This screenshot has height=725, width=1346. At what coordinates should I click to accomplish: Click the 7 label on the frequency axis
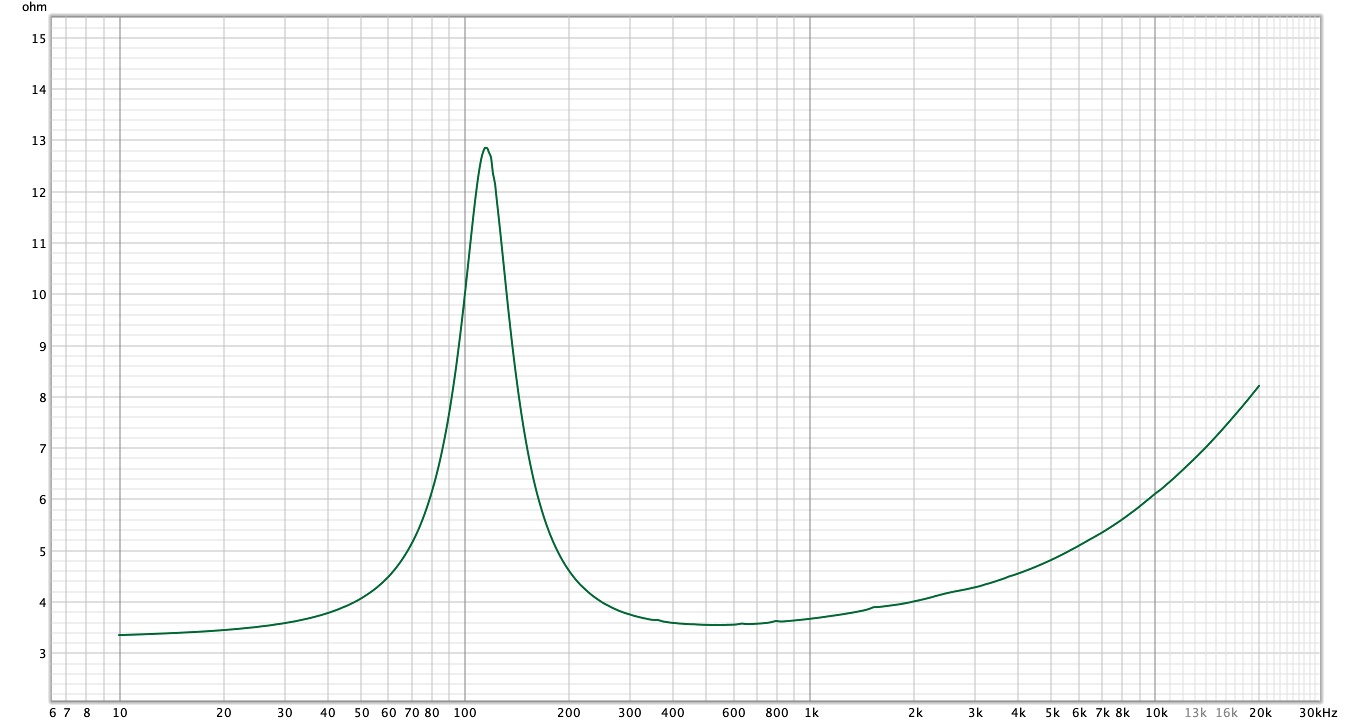coord(67,713)
